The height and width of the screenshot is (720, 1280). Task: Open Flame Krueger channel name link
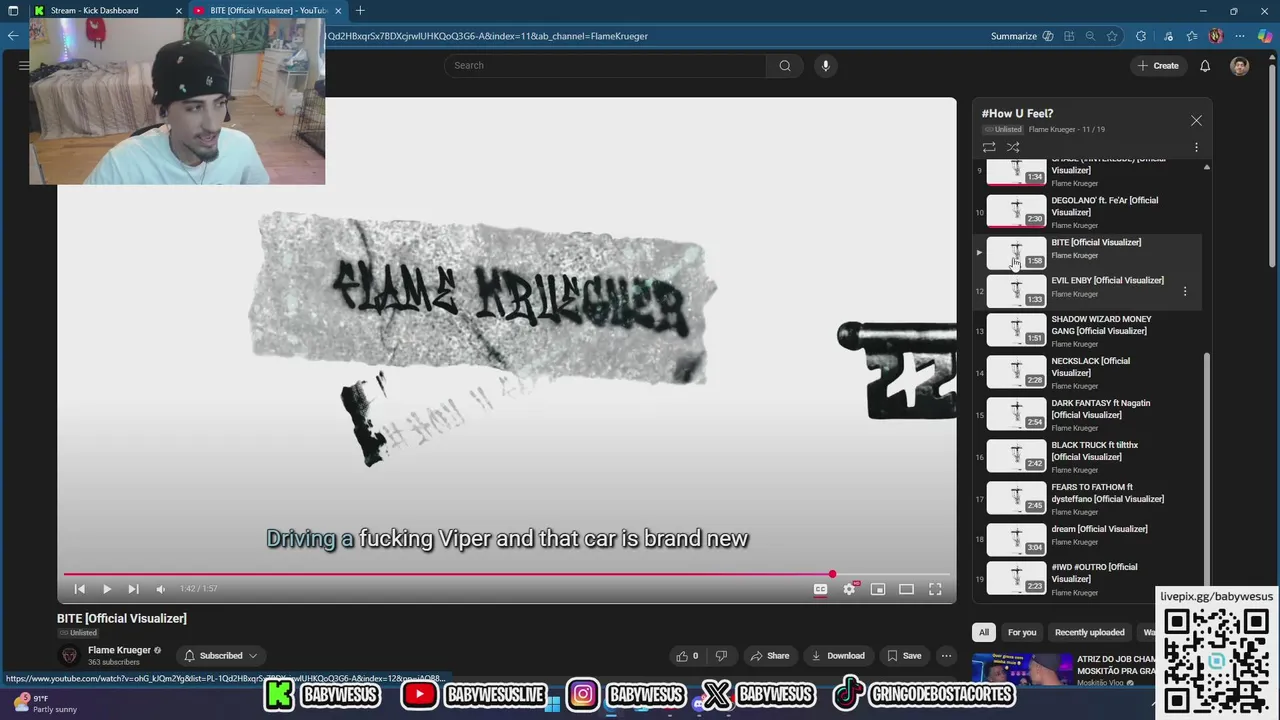pyautogui.click(x=119, y=650)
